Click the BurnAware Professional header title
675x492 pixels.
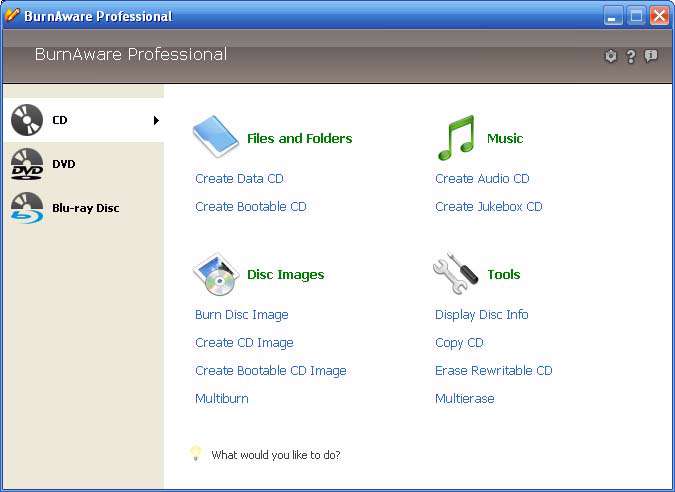131,55
